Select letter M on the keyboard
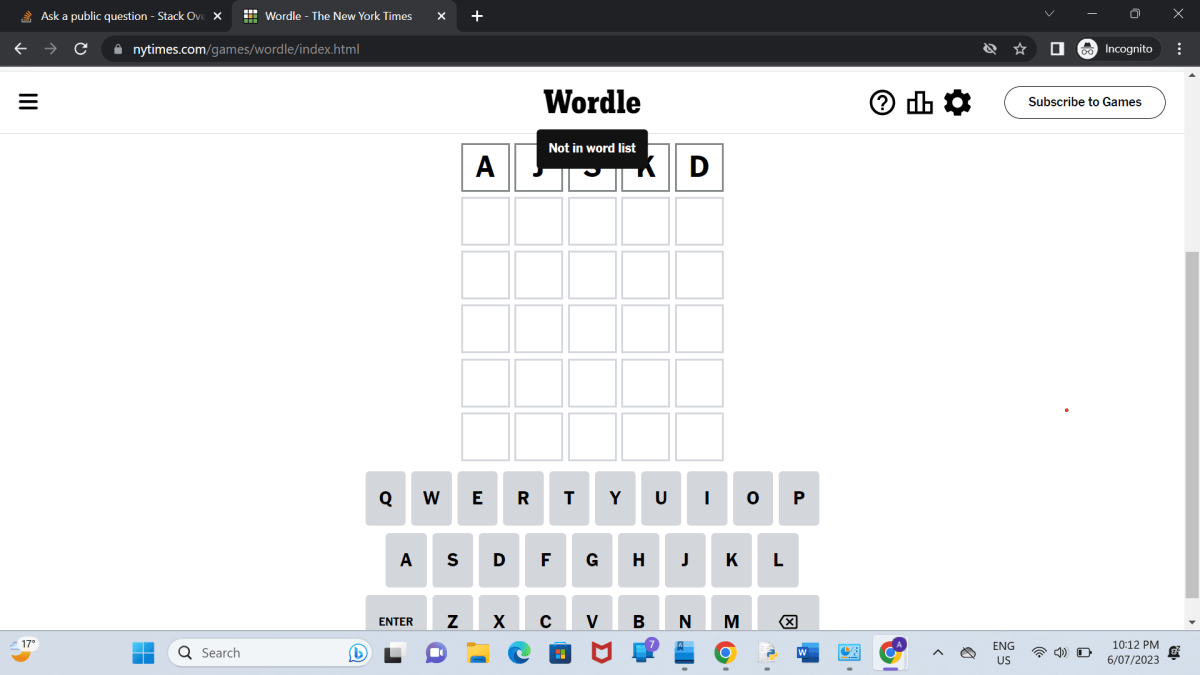 pyautogui.click(x=731, y=620)
